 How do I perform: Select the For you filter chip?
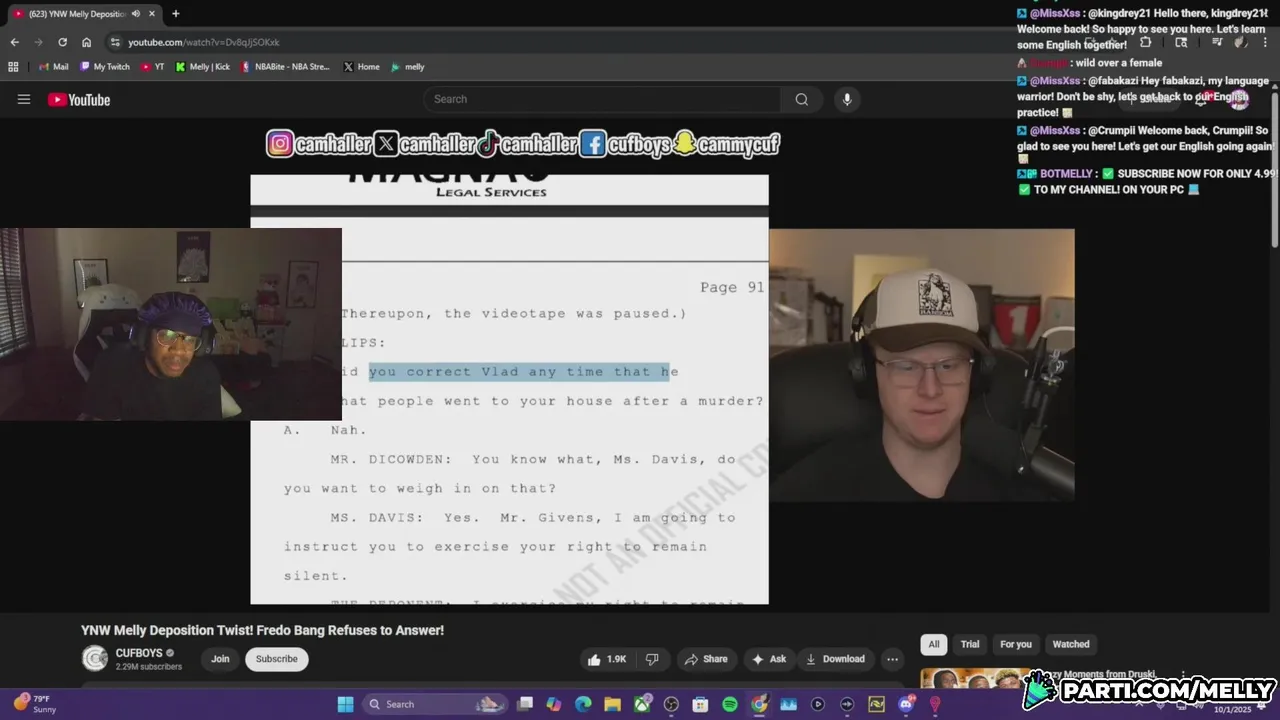pyautogui.click(x=1016, y=644)
